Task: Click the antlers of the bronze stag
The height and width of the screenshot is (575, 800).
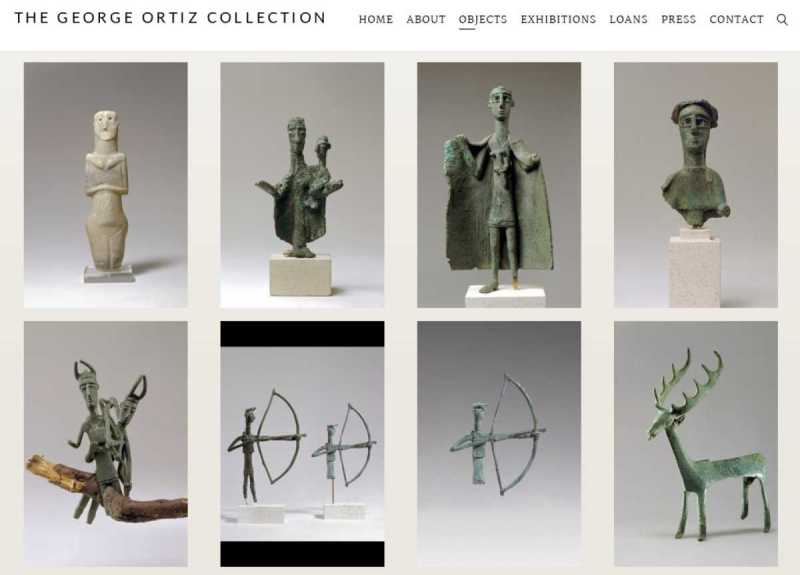Action: [x=689, y=380]
